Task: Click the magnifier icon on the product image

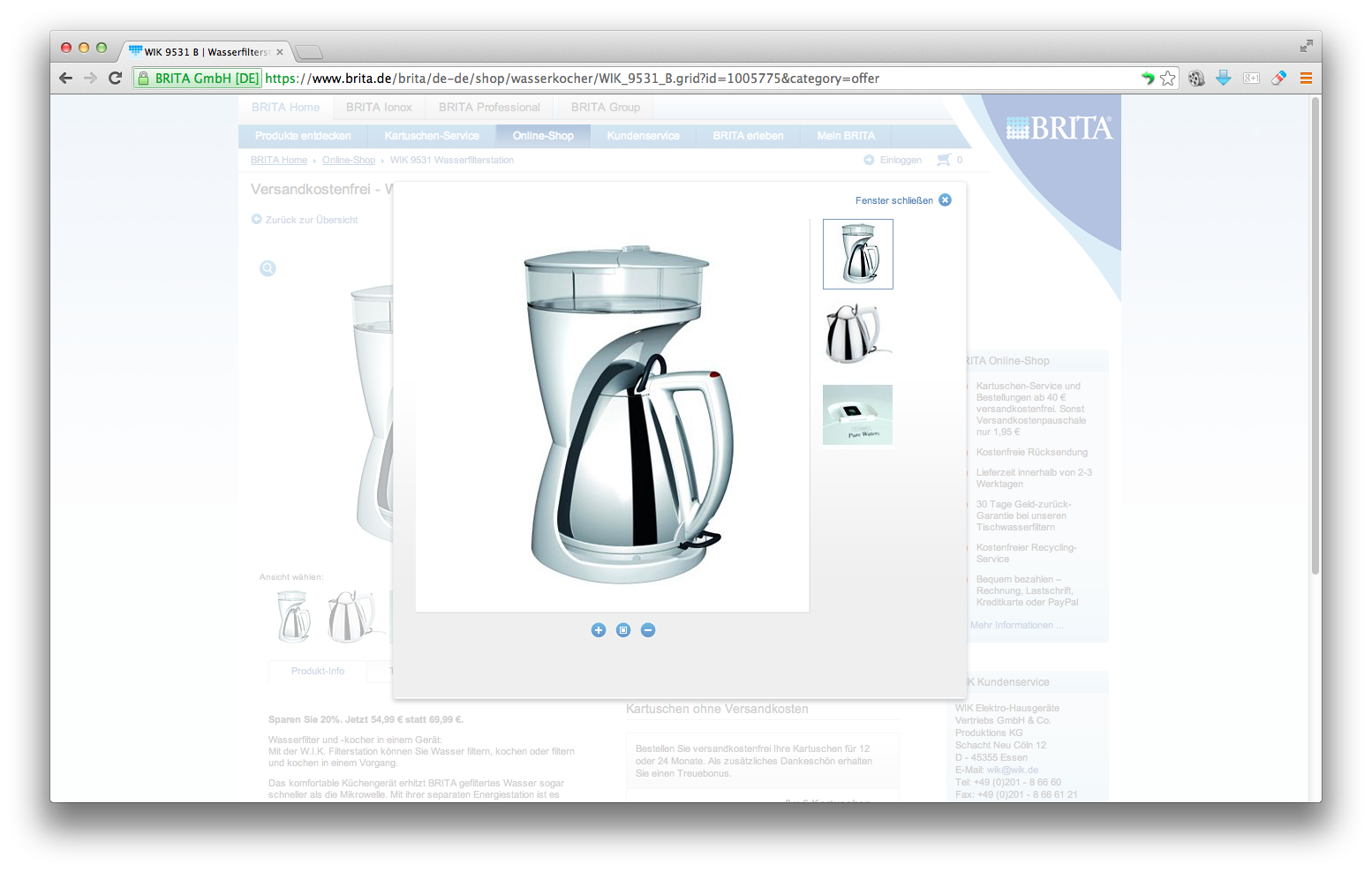Action: 268,268
